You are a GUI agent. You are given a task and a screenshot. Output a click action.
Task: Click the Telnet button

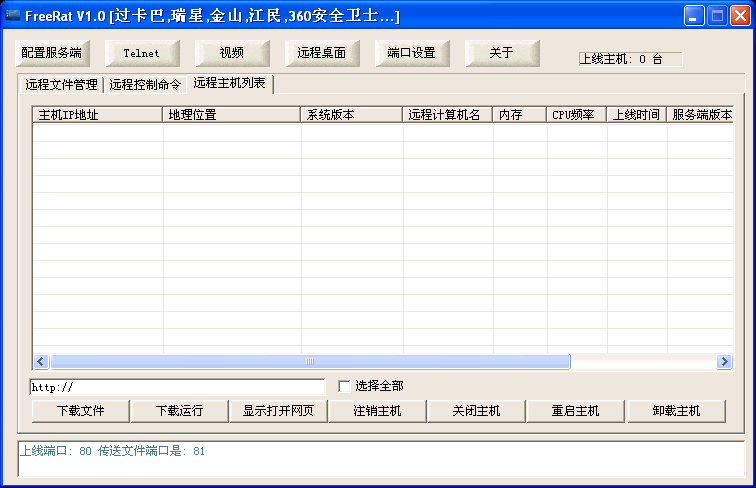(x=141, y=53)
